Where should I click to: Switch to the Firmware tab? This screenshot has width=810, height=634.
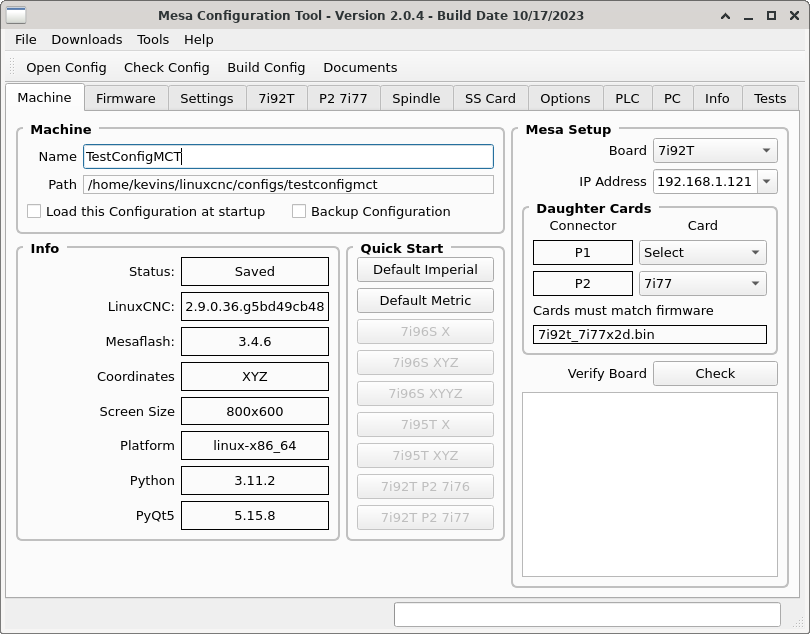coord(126,98)
